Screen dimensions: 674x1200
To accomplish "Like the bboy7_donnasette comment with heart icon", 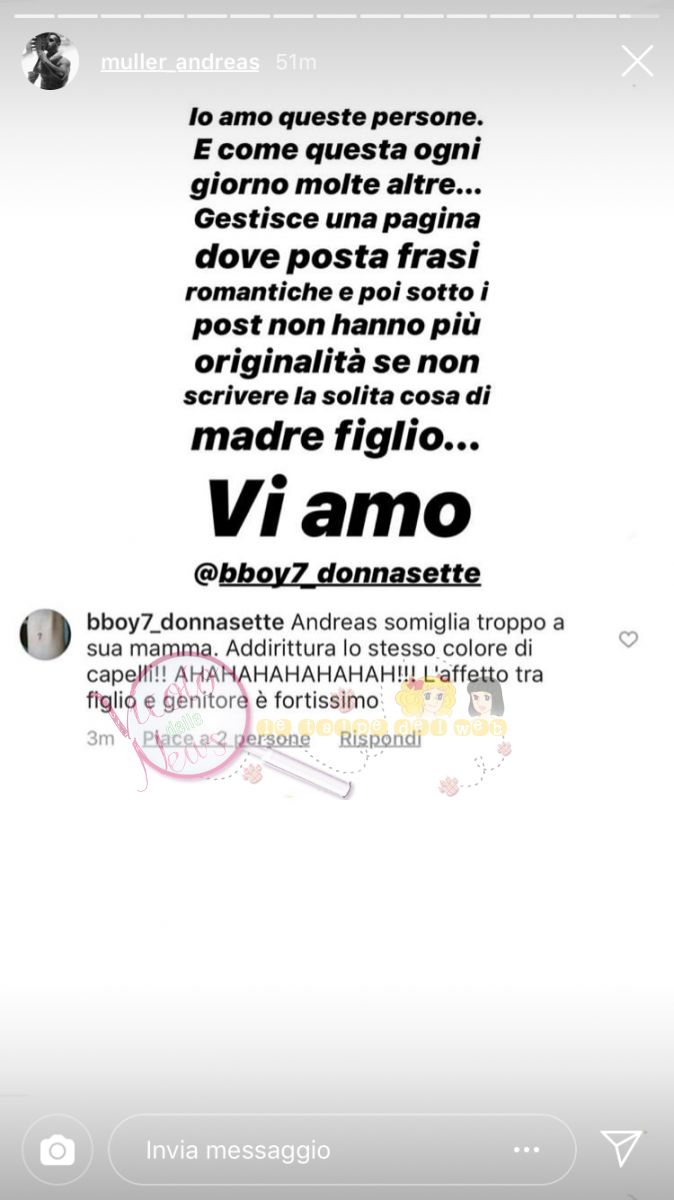I will tap(628, 639).
